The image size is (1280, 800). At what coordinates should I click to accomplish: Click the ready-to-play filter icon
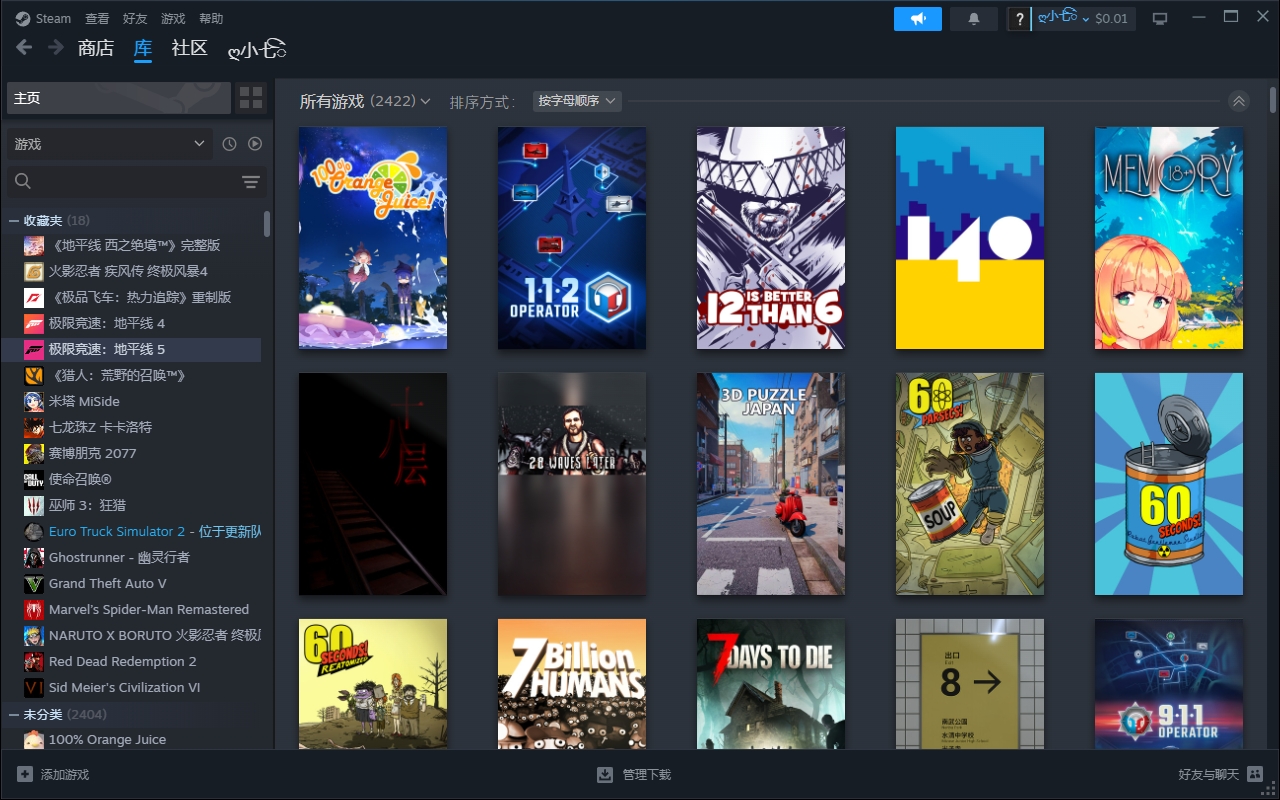click(x=255, y=144)
